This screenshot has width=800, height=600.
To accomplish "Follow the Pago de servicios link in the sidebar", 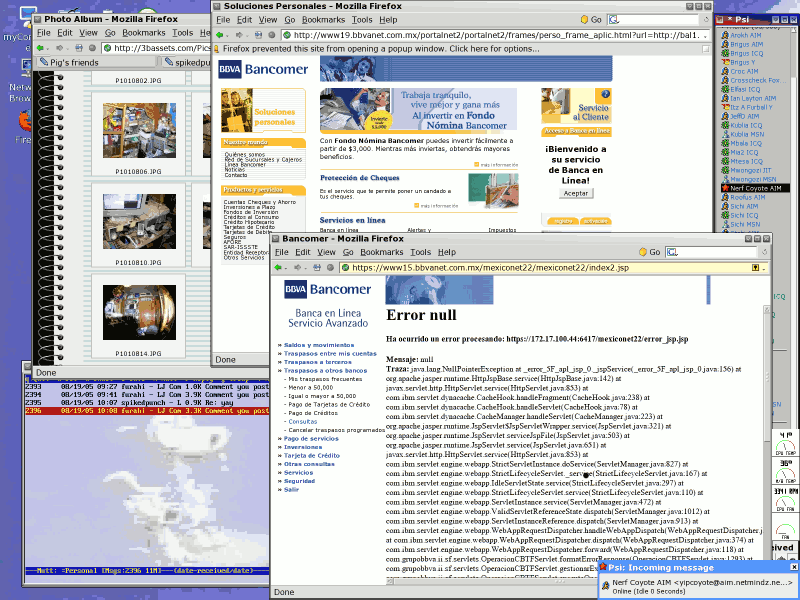I will pyautogui.click(x=310, y=439).
